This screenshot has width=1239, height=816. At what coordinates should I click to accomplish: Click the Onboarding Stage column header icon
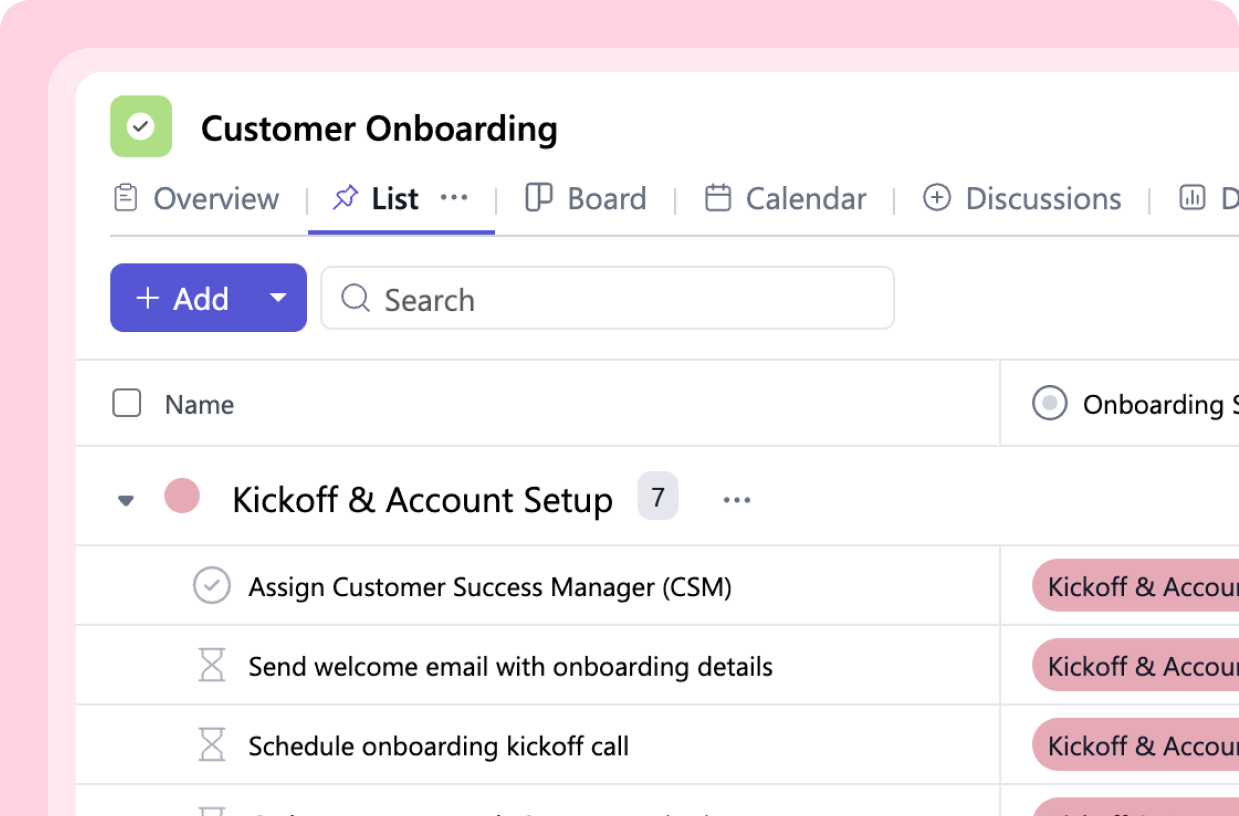point(1049,404)
